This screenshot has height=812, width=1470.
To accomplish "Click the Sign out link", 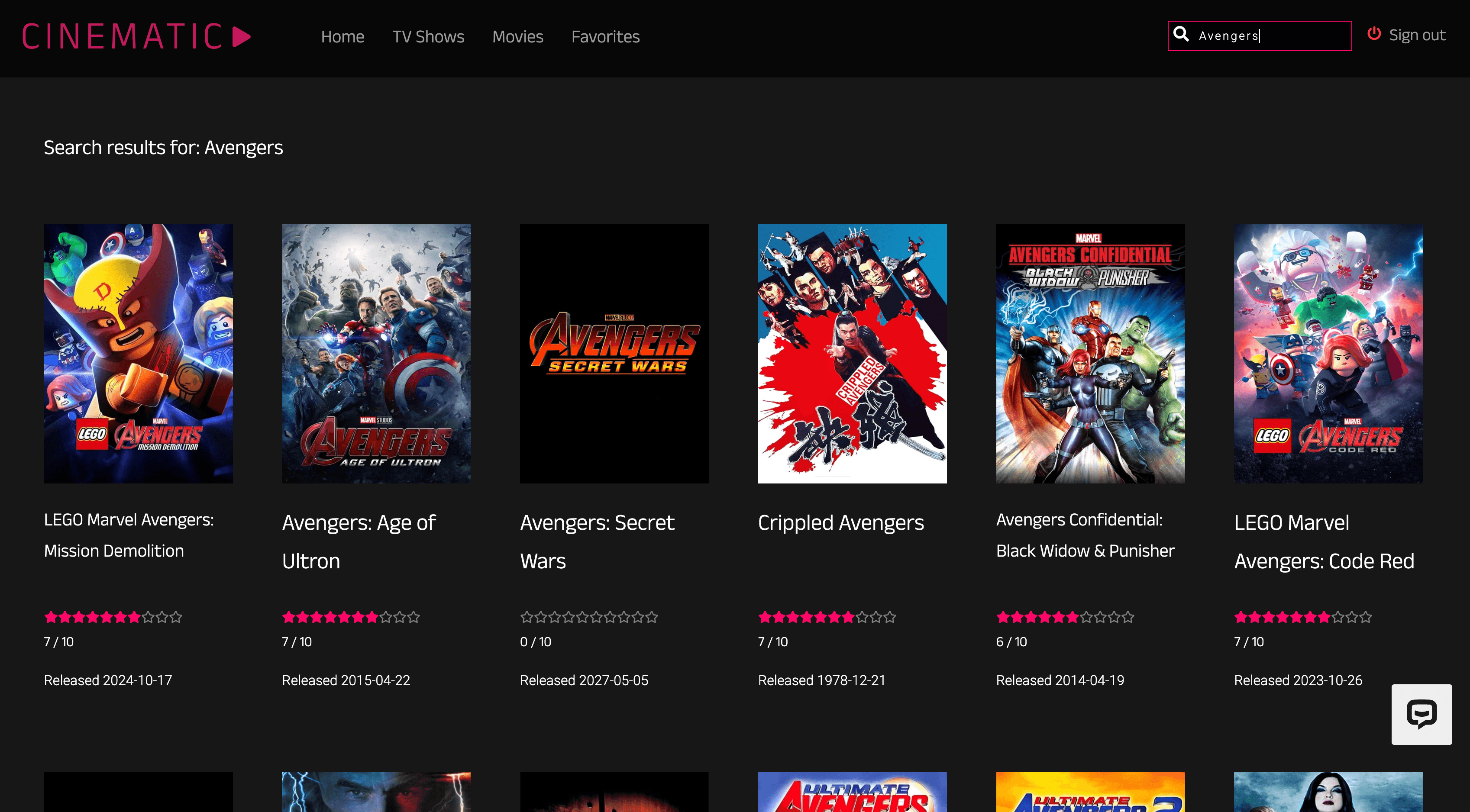I will pos(1417,35).
